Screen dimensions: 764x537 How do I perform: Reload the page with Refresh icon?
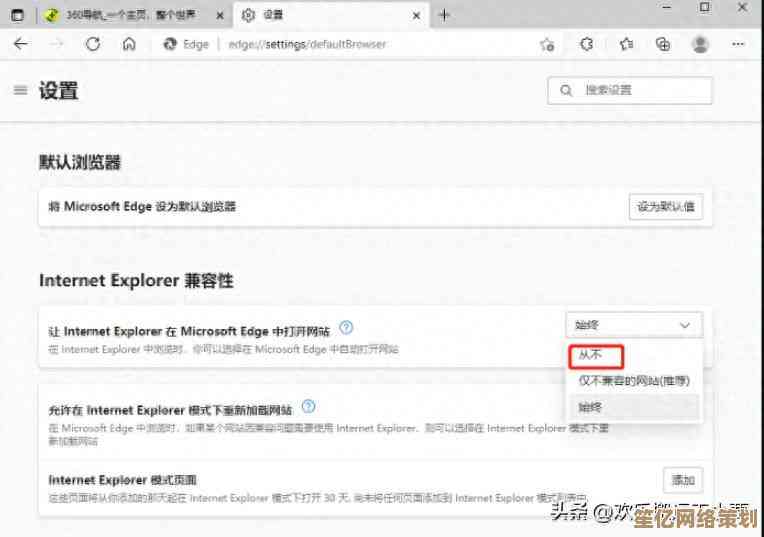[93, 44]
